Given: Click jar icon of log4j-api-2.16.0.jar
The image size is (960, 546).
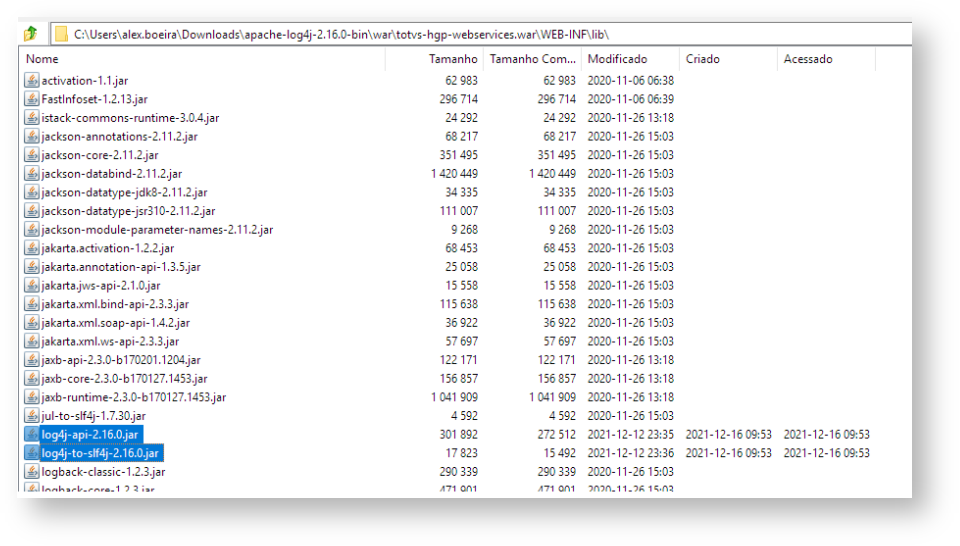Looking at the screenshot, I should (x=32, y=435).
